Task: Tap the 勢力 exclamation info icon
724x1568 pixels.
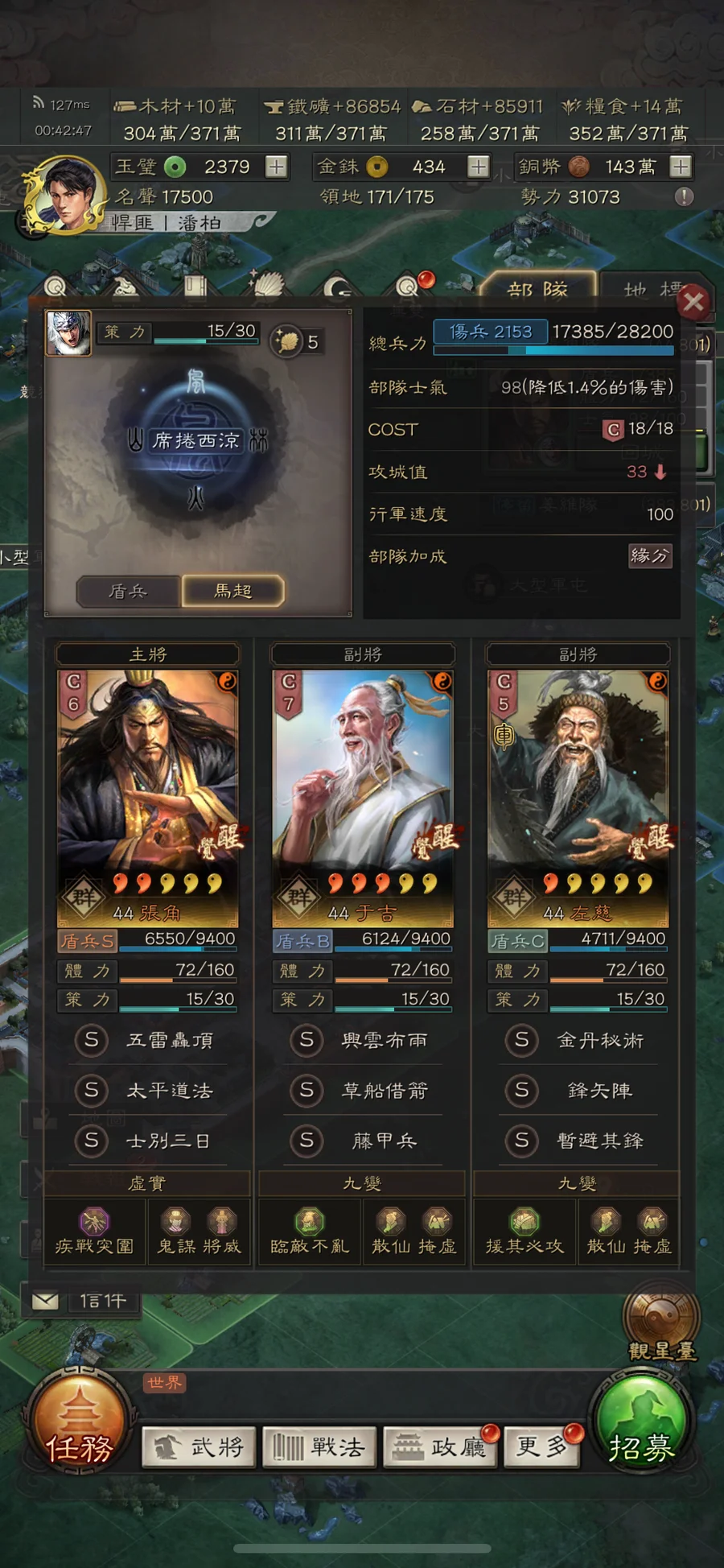Action: coord(684,196)
